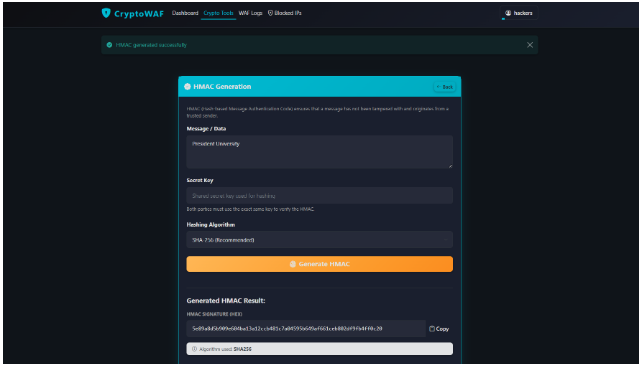The image size is (641, 365).
Task: Click into the Secret Key field
Action: [319, 196]
